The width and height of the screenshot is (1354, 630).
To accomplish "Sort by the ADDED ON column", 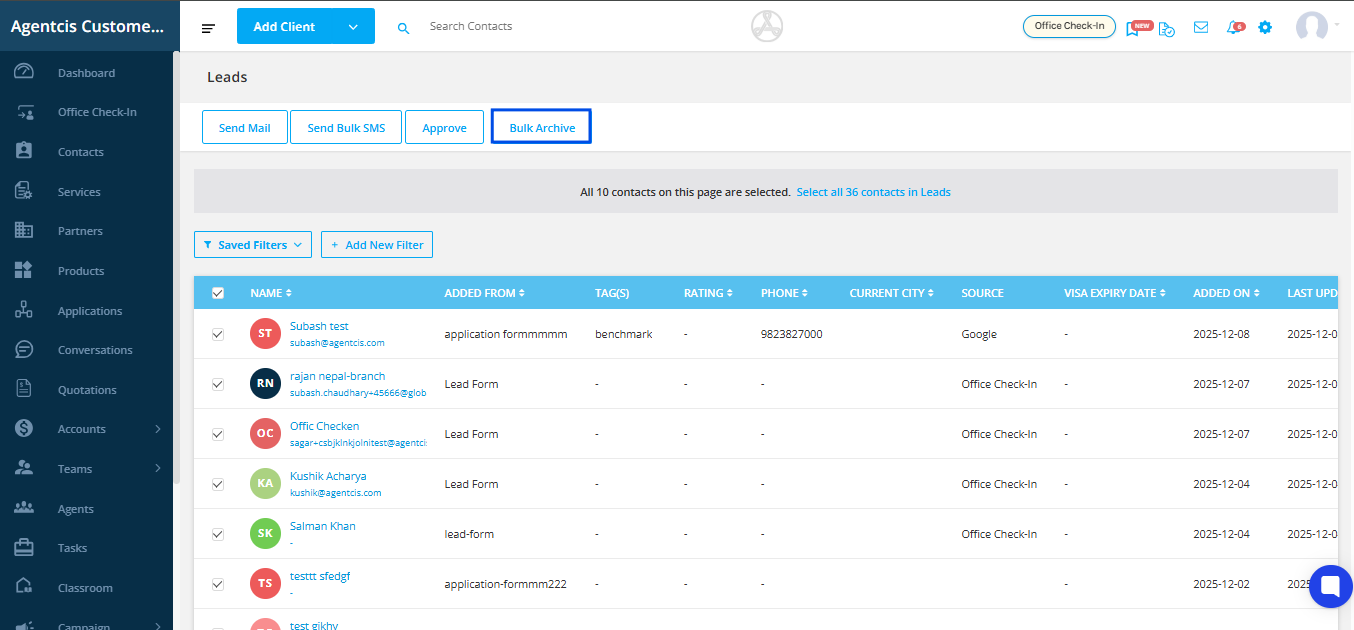I will 1226,293.
